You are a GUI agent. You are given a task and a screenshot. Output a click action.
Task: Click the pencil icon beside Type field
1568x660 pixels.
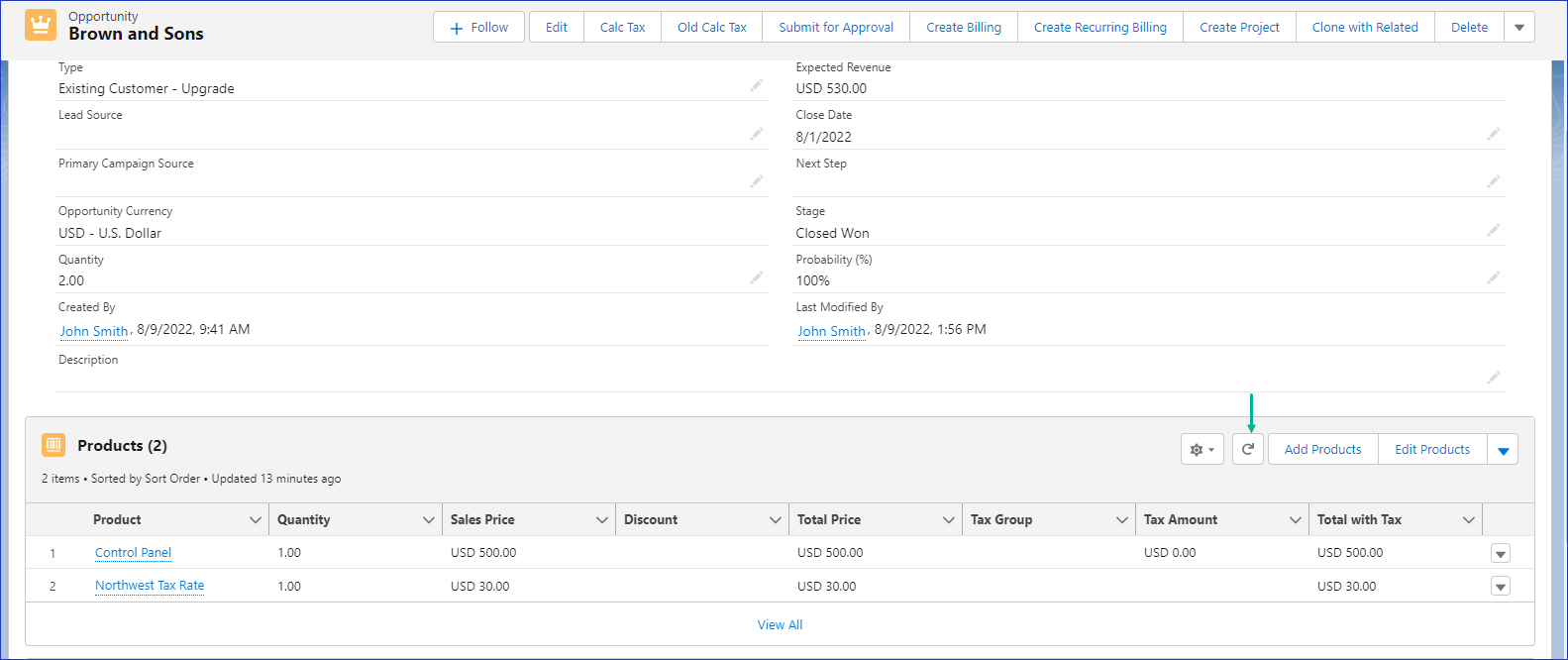[757, 86]
